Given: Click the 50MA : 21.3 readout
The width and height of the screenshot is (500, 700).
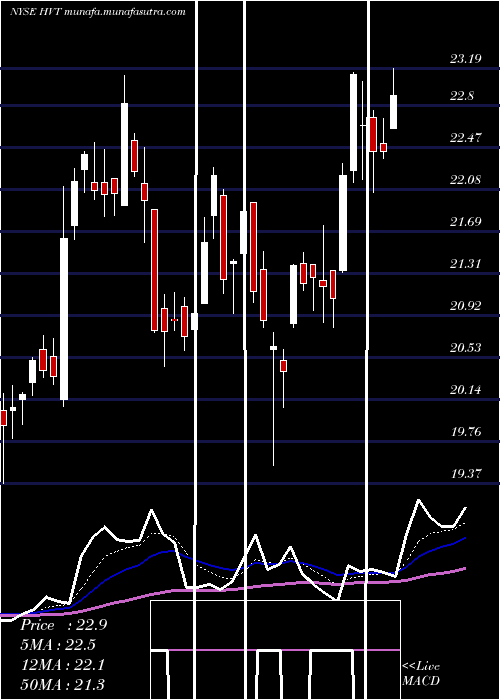Looking at the screenshot, I should (x=63, y=685).
